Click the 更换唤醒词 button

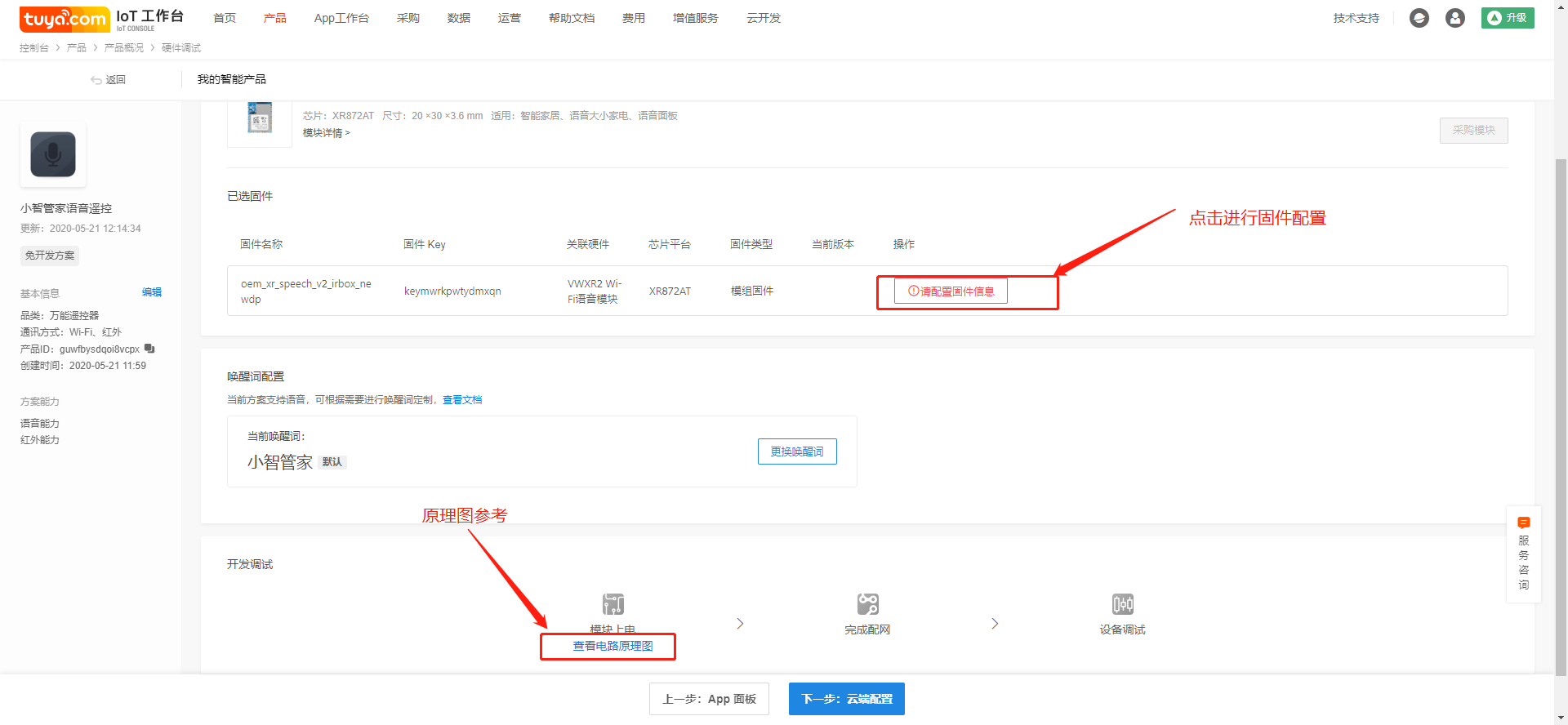click(x=797, y=451)
